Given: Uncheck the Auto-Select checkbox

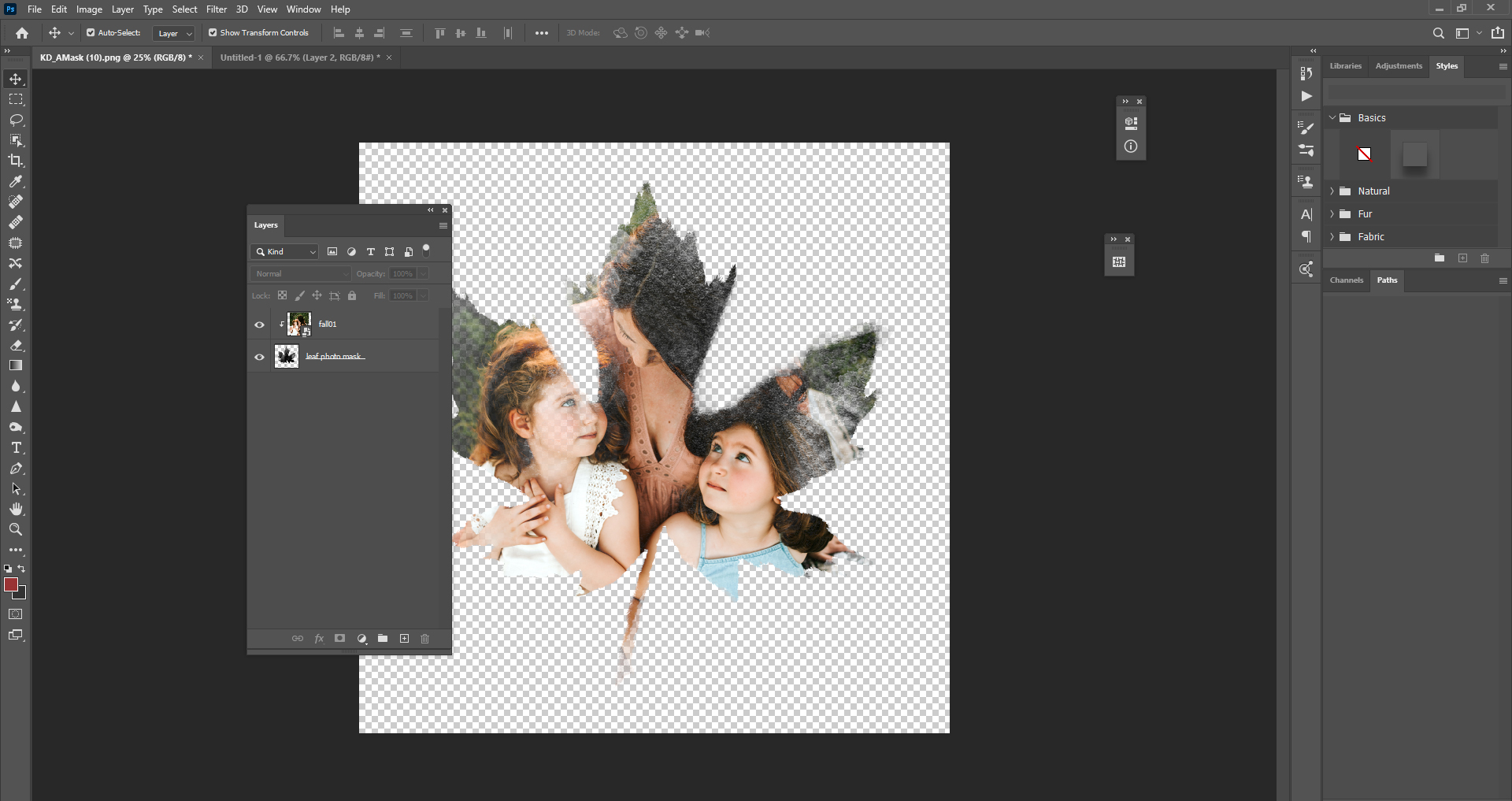Looking at the screenshot, I should tap(91, 33).
